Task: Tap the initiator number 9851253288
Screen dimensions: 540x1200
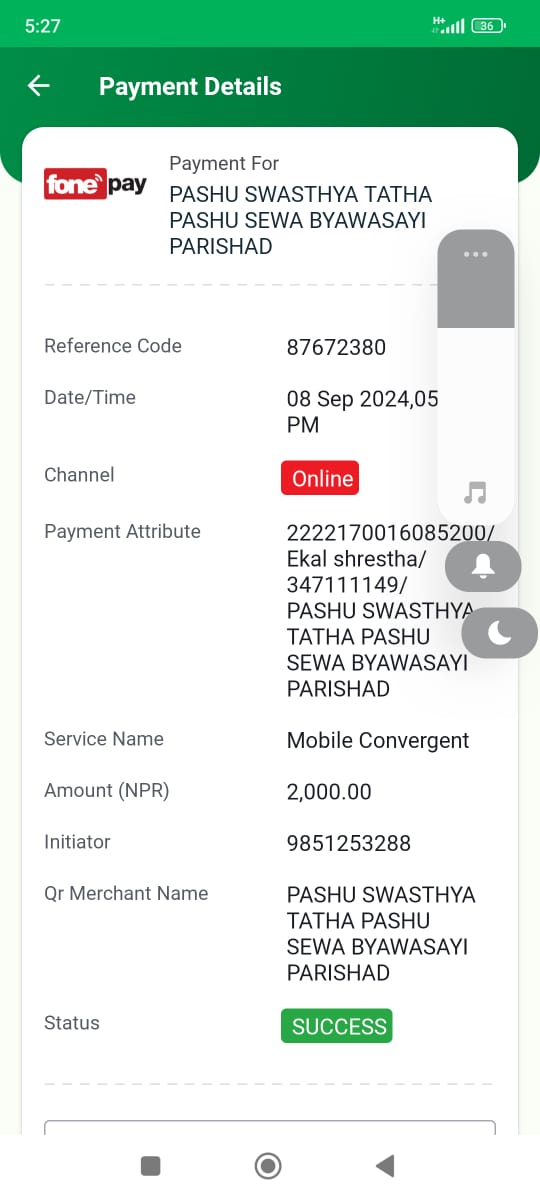Action: [x=349, y=843]
